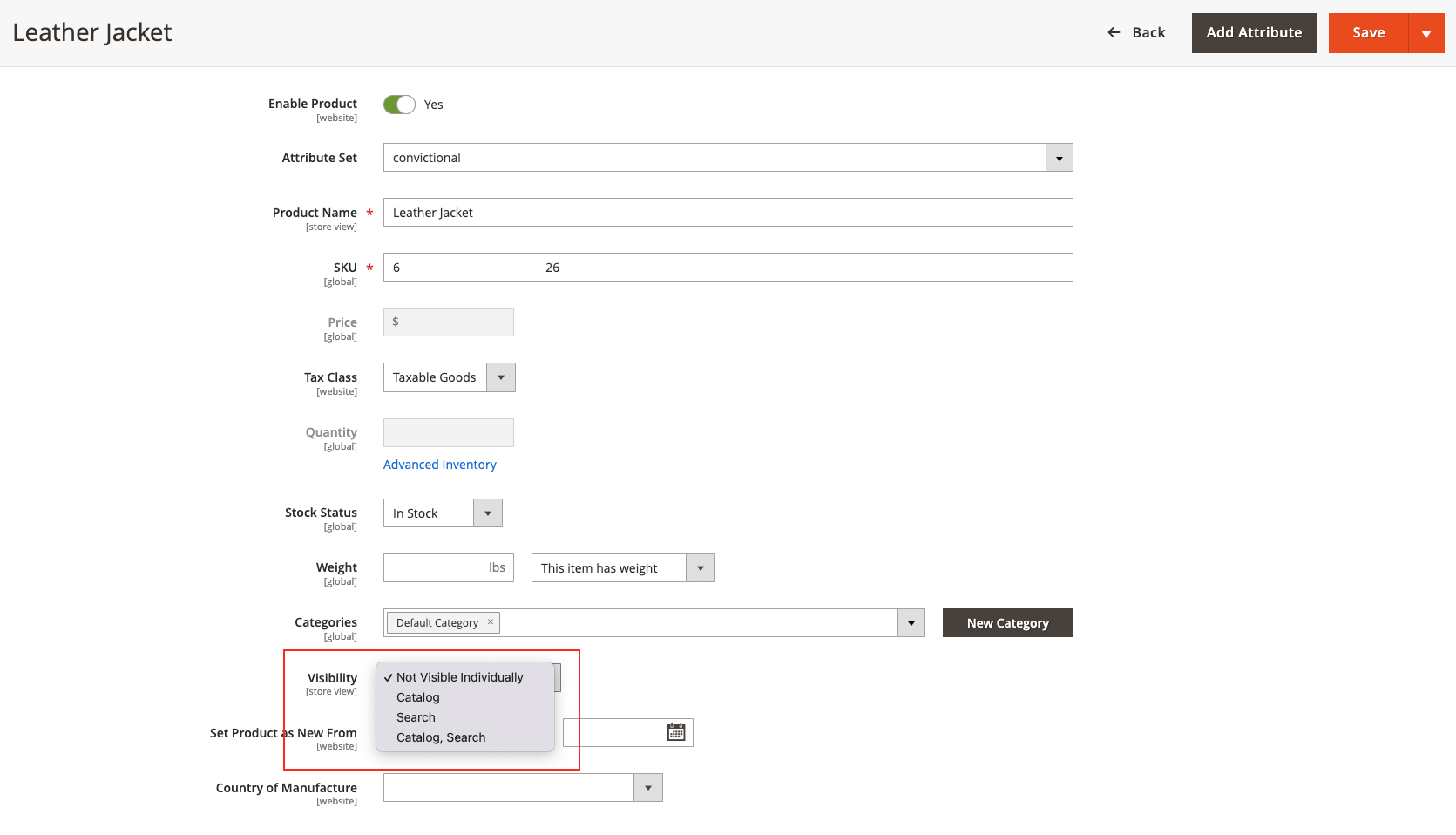Select Not Visible Individually option

(x=459, y=677)
